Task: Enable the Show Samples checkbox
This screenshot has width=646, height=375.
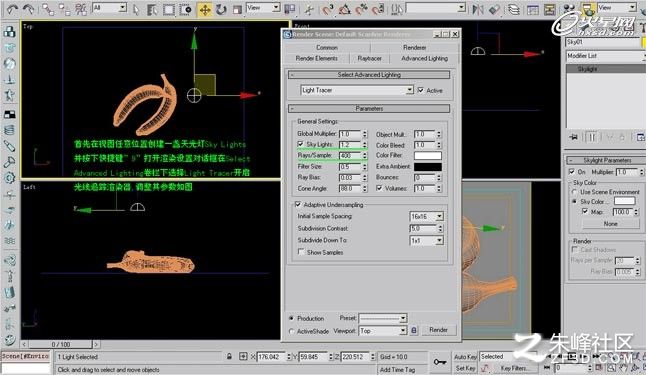Action: coord(301,251)
